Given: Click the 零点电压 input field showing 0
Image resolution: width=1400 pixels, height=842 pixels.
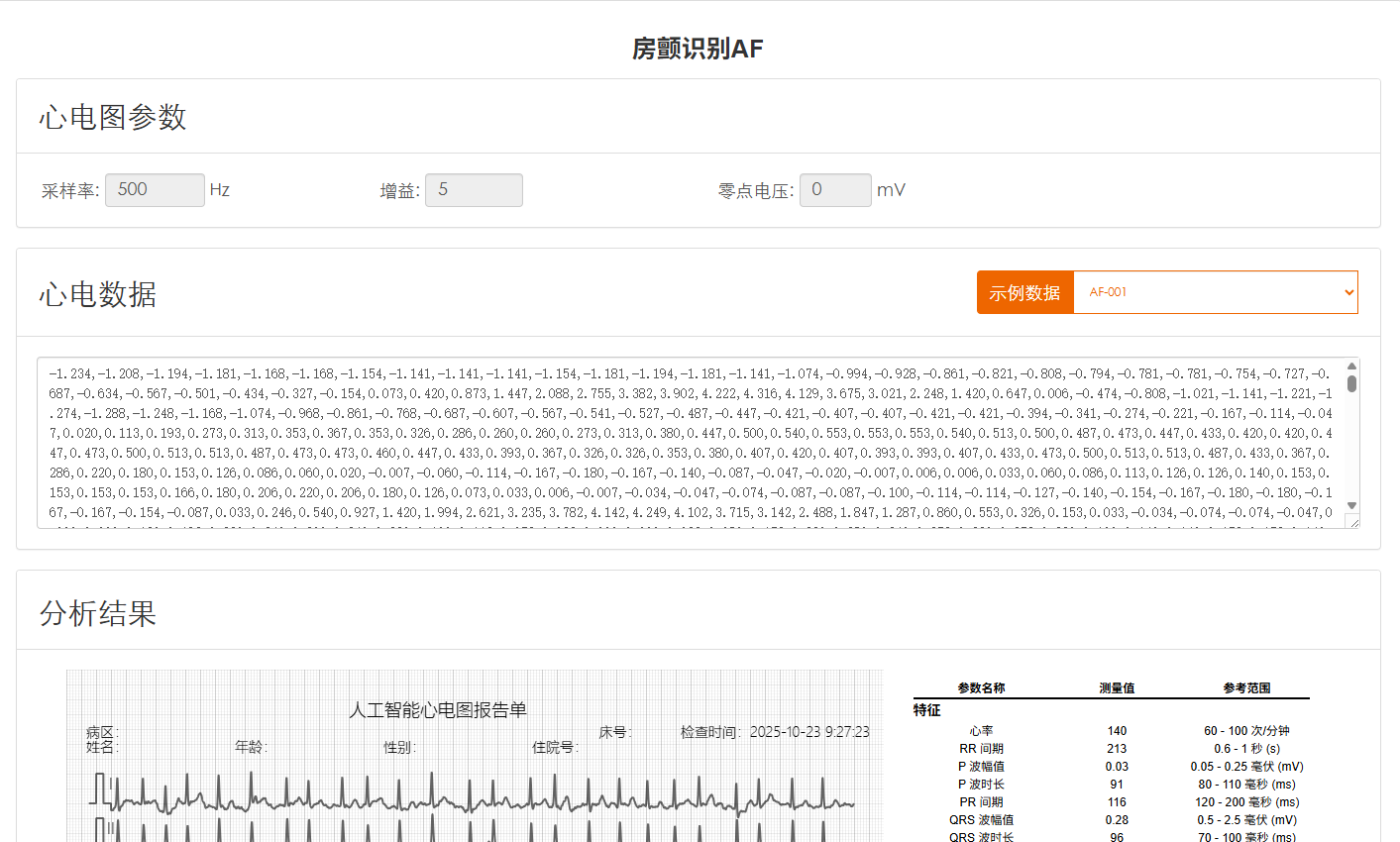Looking at the screenshot, I should tap(835, 190).
